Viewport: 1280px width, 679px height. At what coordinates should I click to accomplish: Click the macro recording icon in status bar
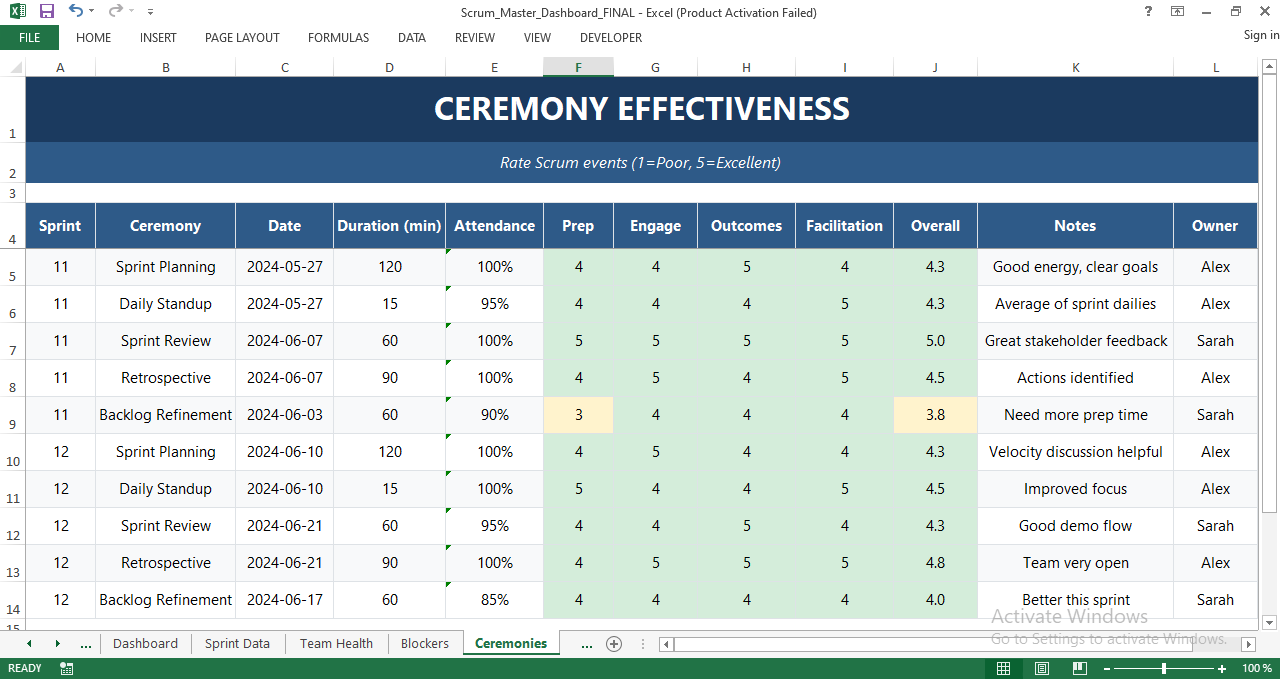[x=66, y=668]
